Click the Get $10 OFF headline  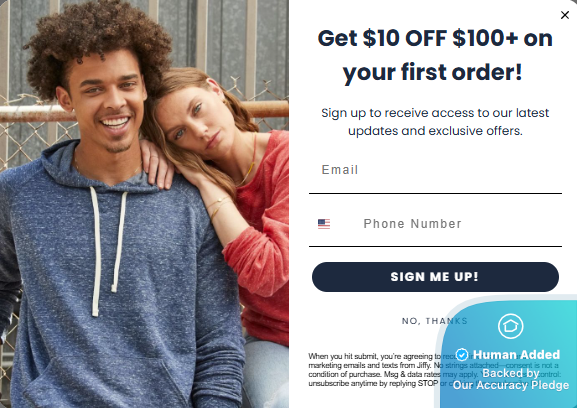435,55
